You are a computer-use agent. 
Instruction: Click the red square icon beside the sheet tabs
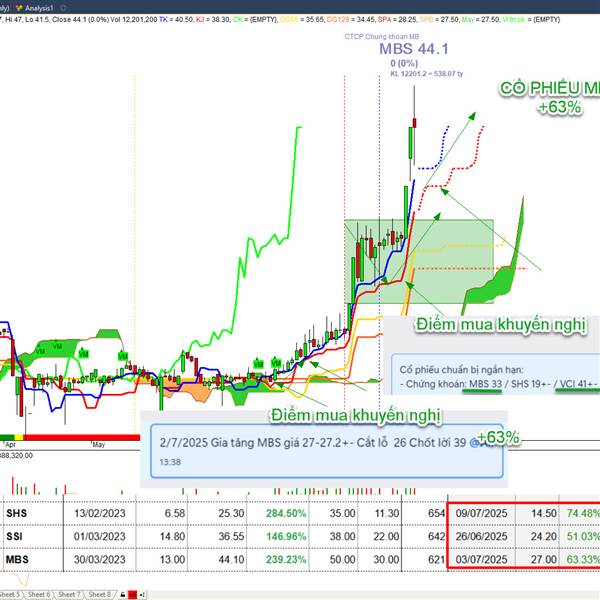pos(132,595)
